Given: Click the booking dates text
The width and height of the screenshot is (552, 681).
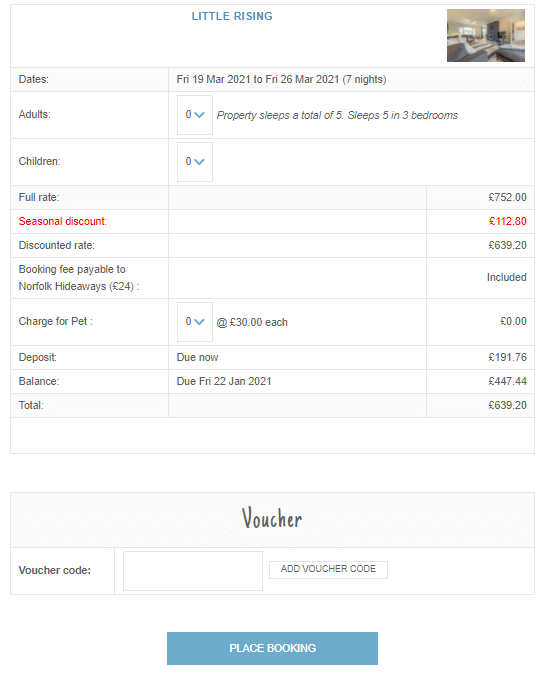Looking at the screenshot, I should [x=281, y=79].
